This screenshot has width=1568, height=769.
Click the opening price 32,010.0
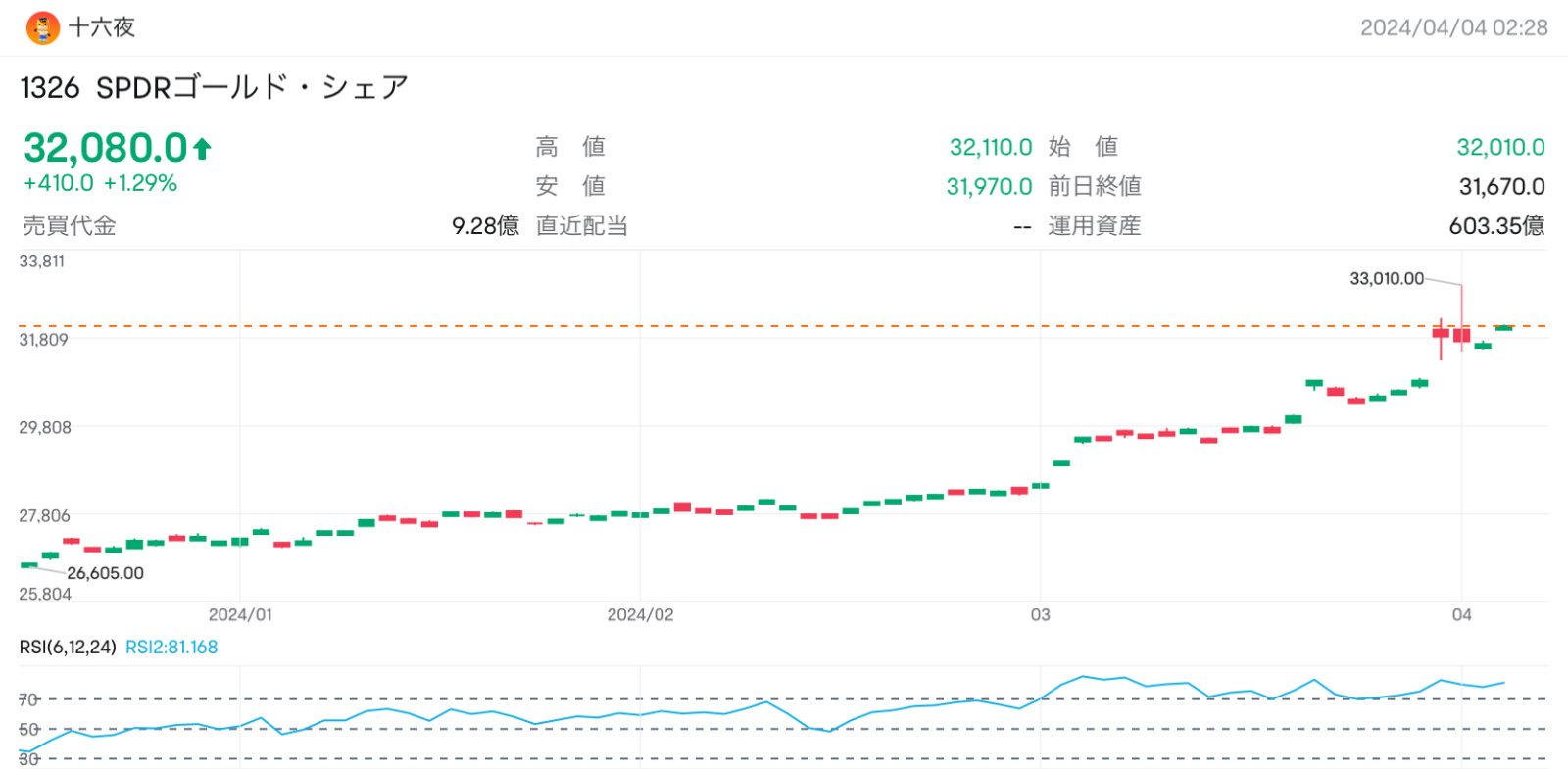(x=1500, y=147)
